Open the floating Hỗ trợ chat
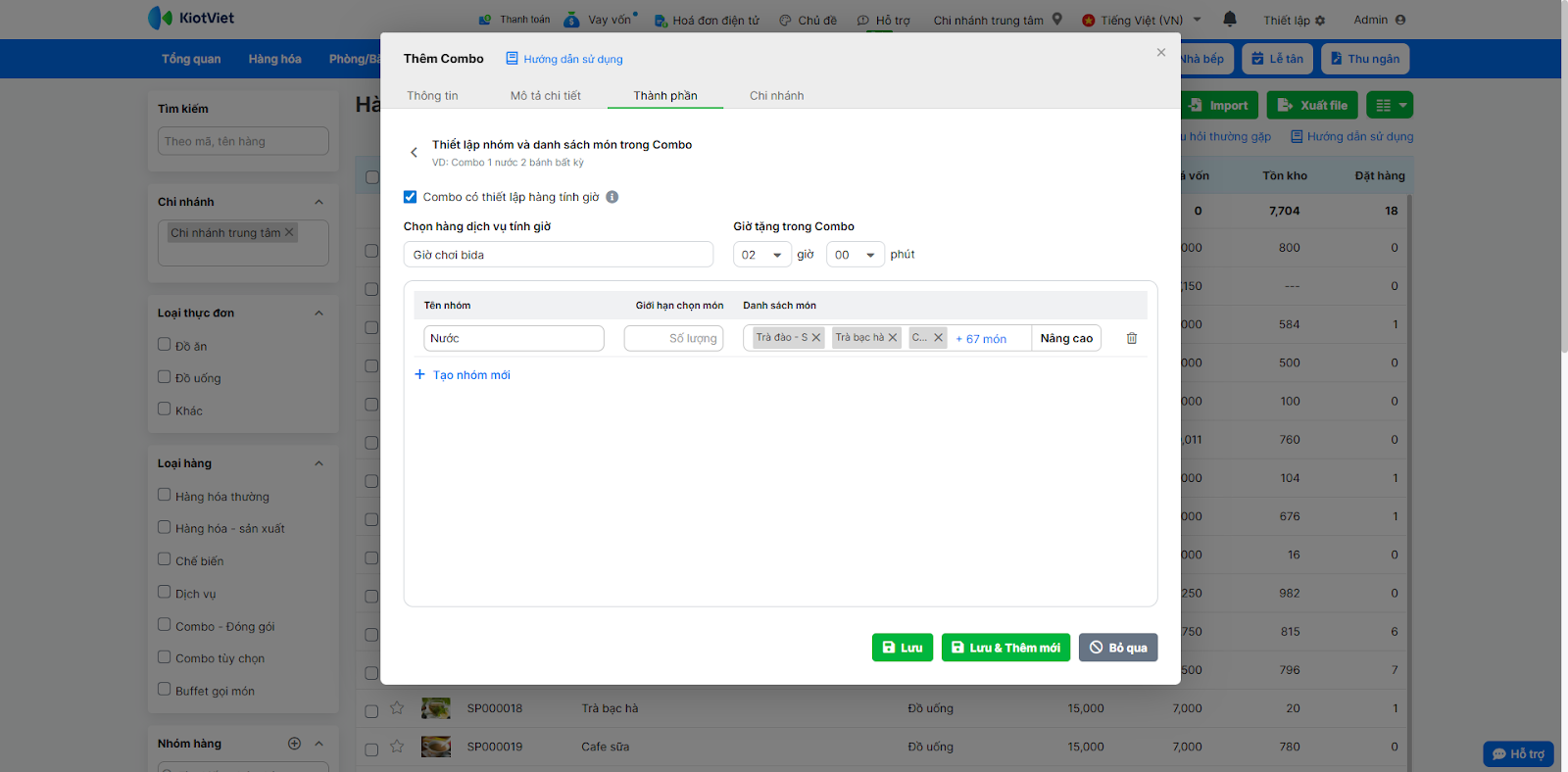The width and height of the screenshot is (1568, 772). [x=1518, y=753]
